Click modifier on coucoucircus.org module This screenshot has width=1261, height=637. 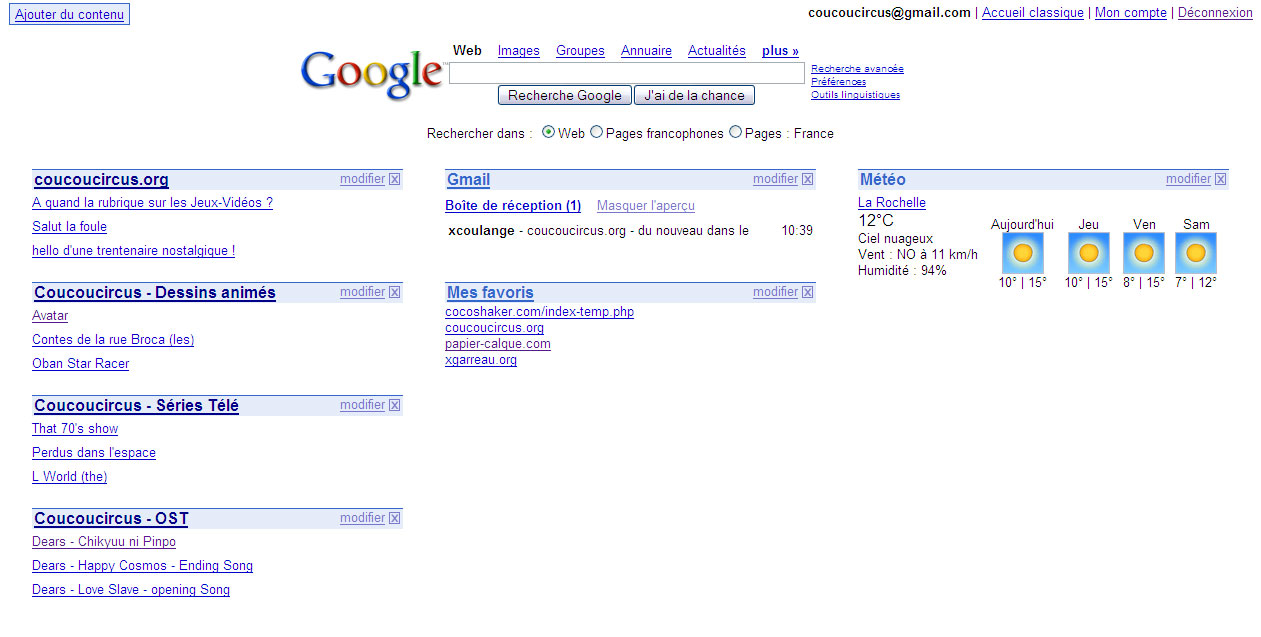click(x=362, y=180)
